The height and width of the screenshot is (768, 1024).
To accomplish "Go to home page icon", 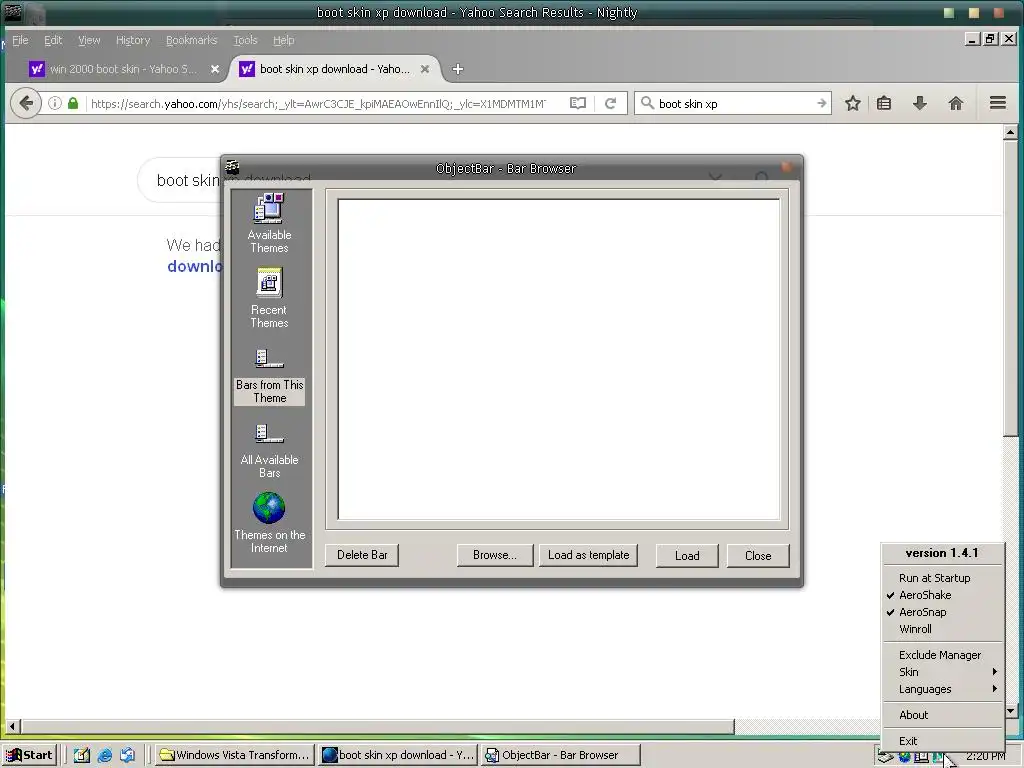I will [955, 103].
